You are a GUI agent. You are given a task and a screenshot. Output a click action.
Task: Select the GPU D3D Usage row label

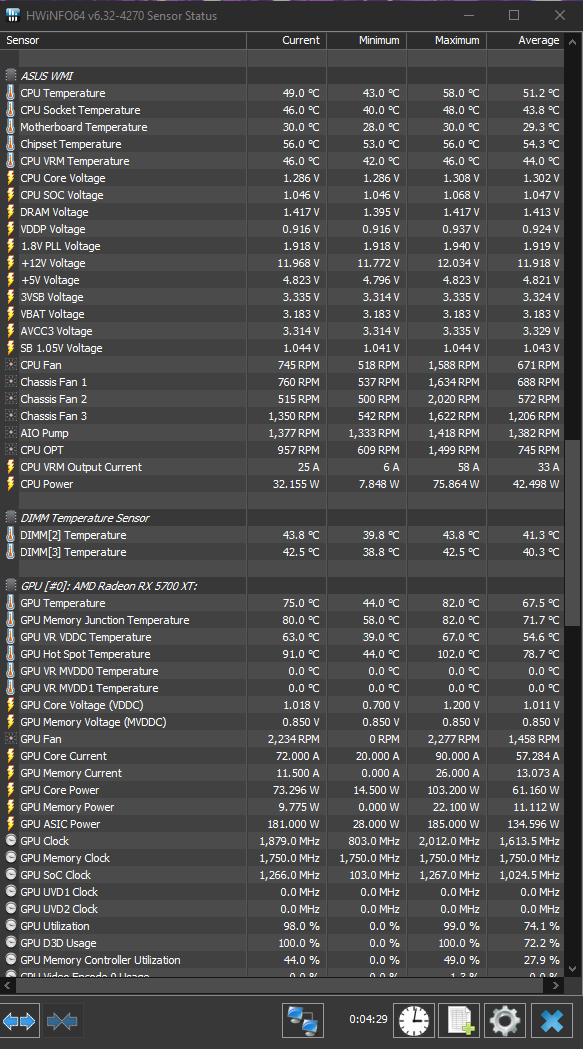[x=58, y=943]
